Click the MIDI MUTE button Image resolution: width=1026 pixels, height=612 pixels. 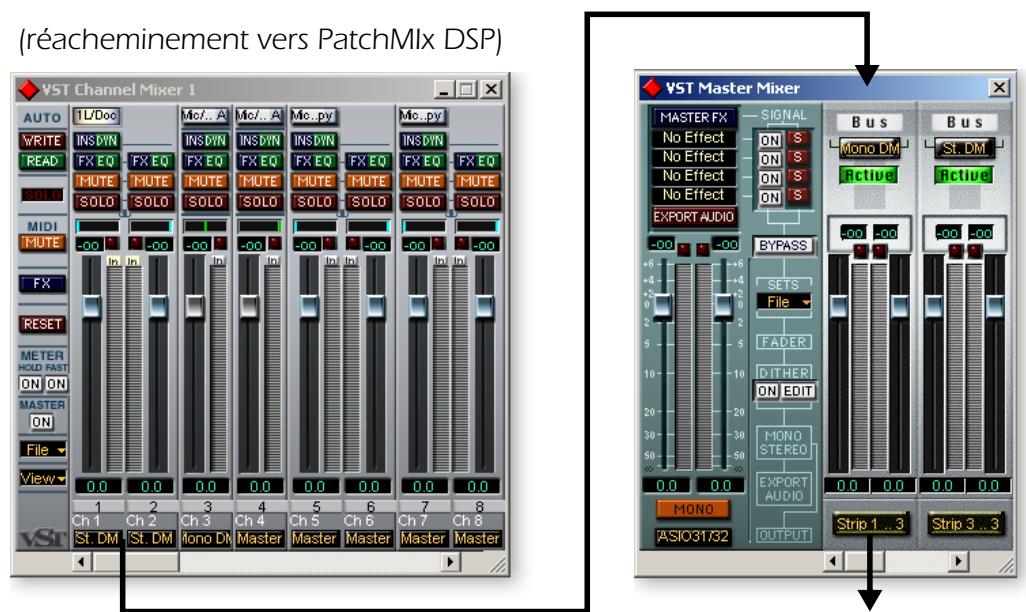pos(40,242)
